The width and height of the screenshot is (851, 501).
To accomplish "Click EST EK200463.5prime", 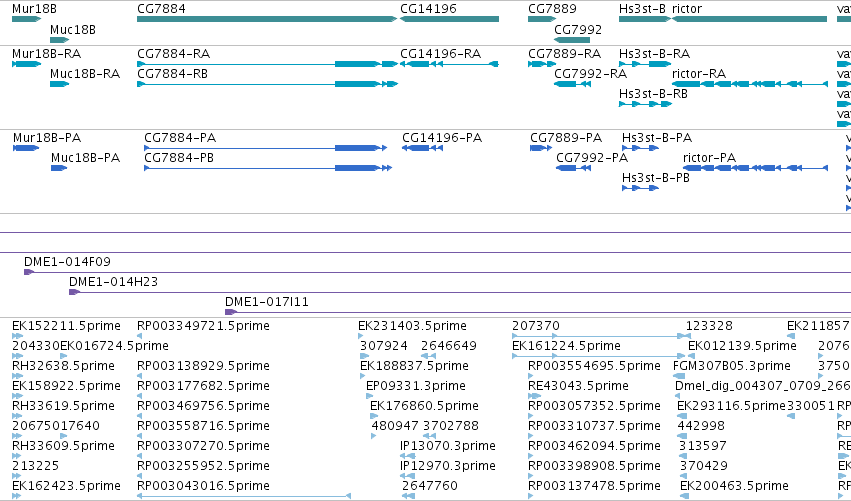I will [734, 486].
